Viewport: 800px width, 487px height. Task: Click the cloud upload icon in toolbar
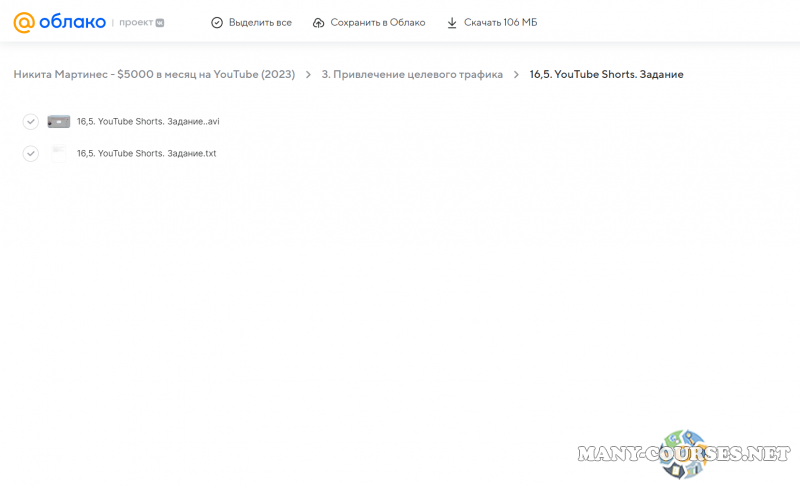coord(318,22)
